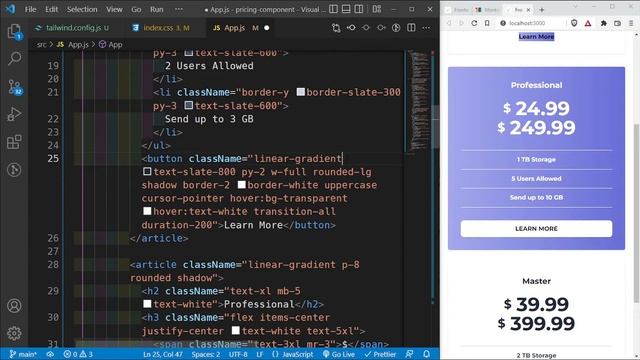
Task: Open the Go menu
Action: click(x=136, y=9)
